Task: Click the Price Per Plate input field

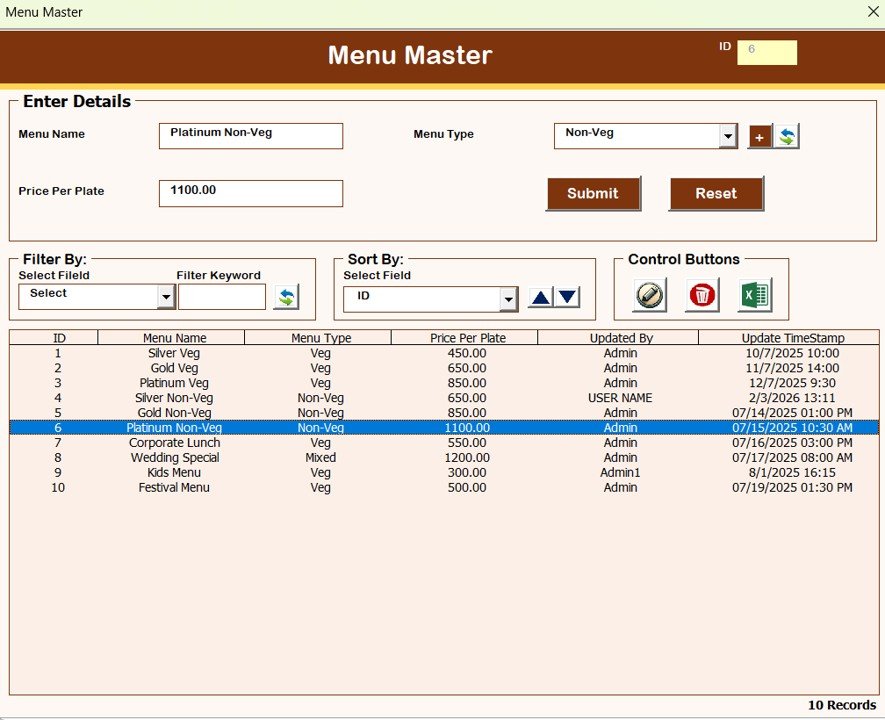Action: [250, 193]
